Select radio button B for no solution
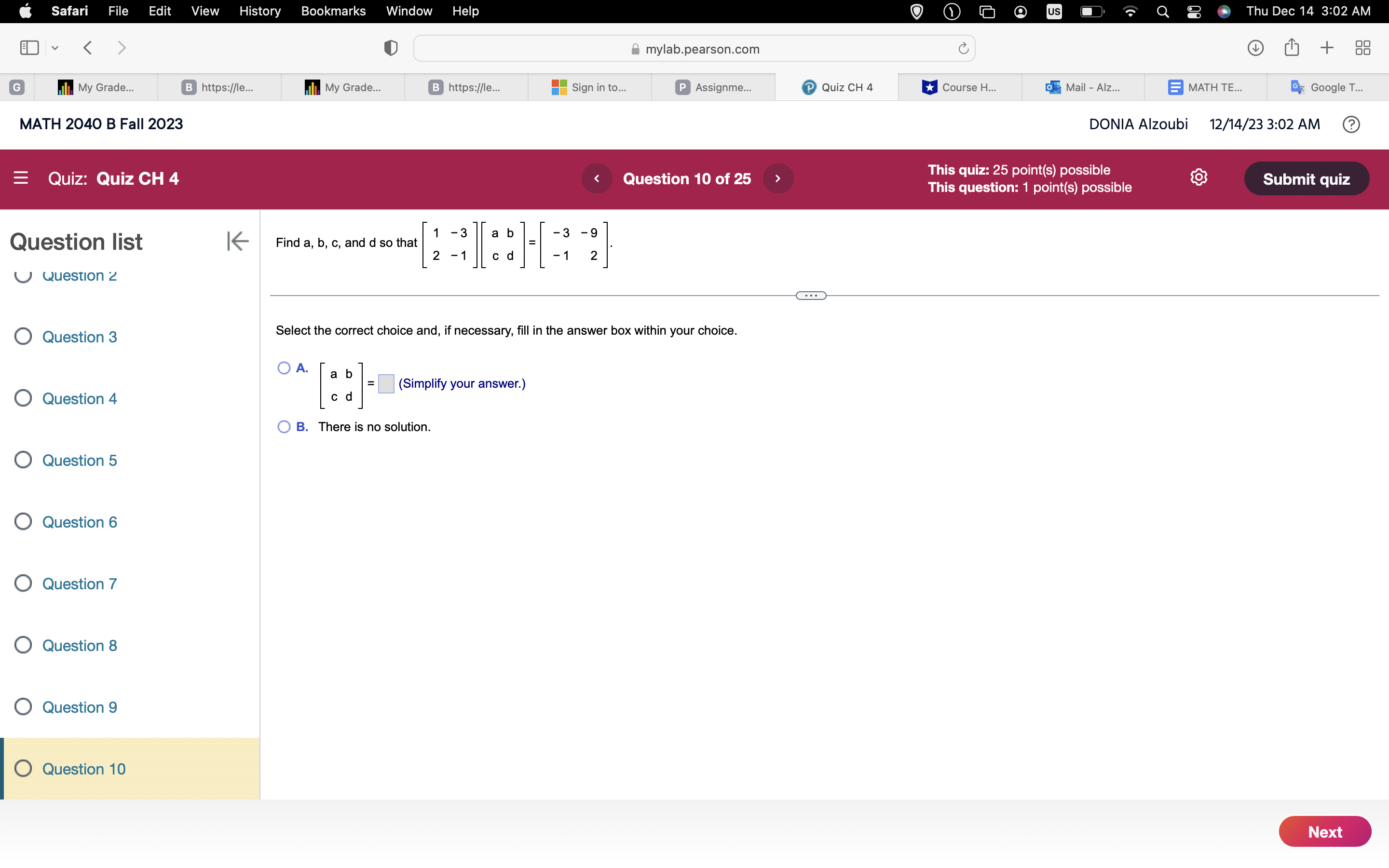 pos(284,426)
